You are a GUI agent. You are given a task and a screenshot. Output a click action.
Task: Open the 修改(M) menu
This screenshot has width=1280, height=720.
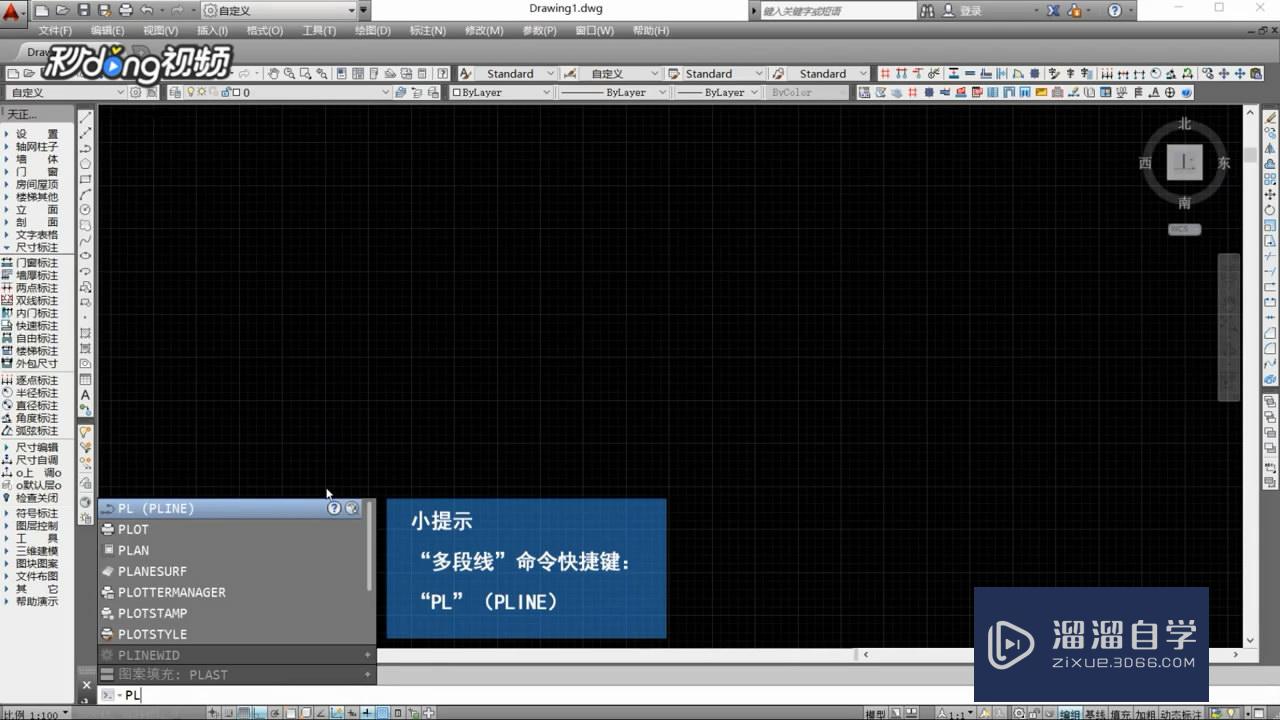(484, 30)
